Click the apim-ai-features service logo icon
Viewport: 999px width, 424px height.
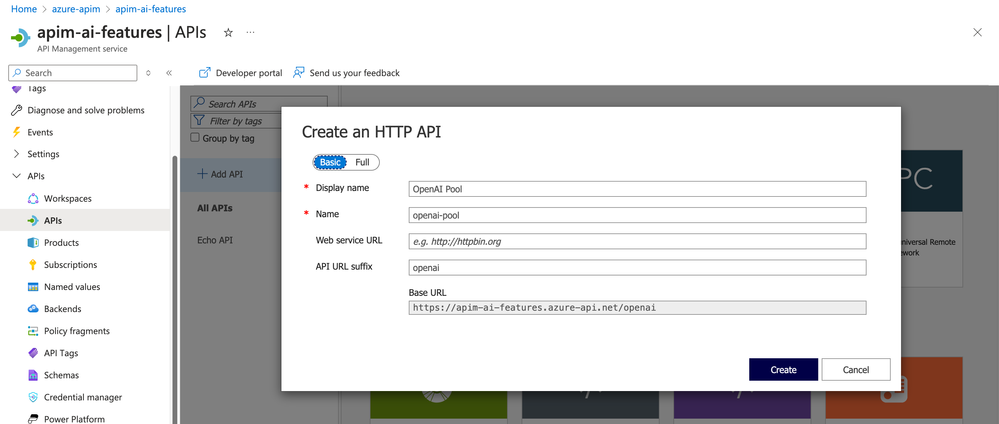coord(20,37)
